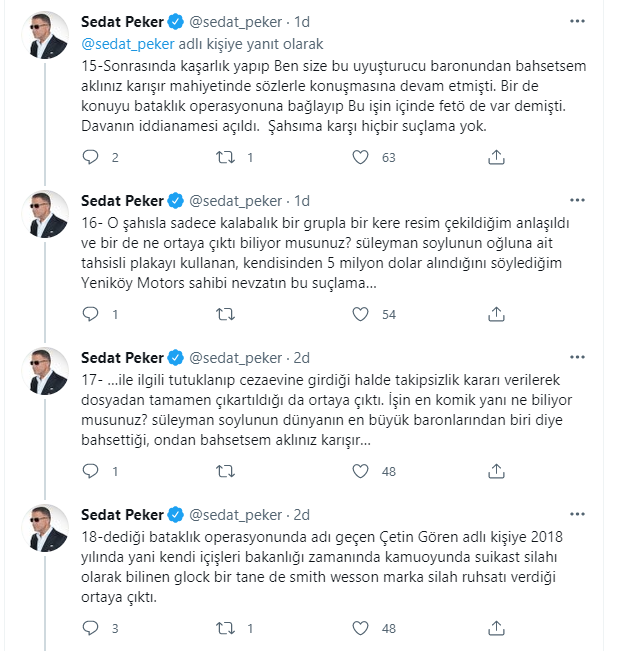This screenshot has height=651, width=624.
Task: Share tweet 16 via share icon
Action: tap(496, 314)
